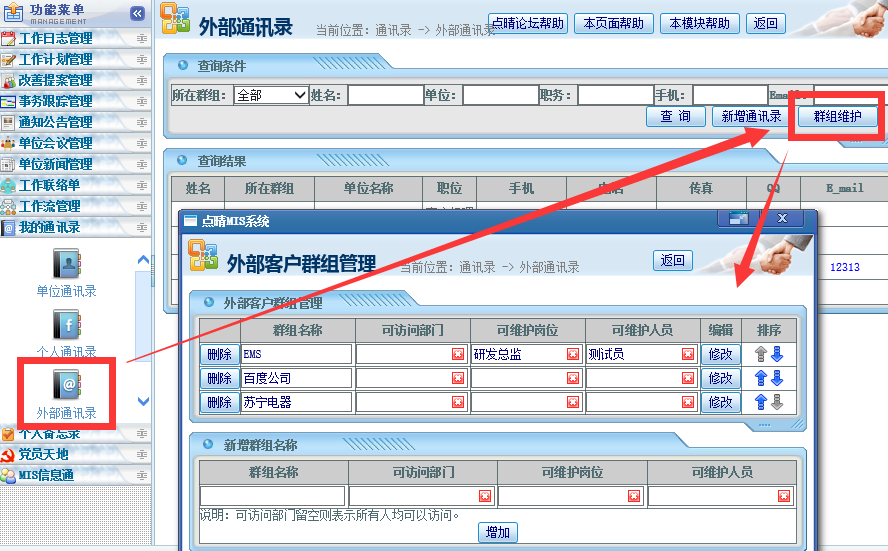Move 百度公司 group up with blue arrow
Image resolution: width=888 pixels, height=551 pixels.
[x=761, y=378]
